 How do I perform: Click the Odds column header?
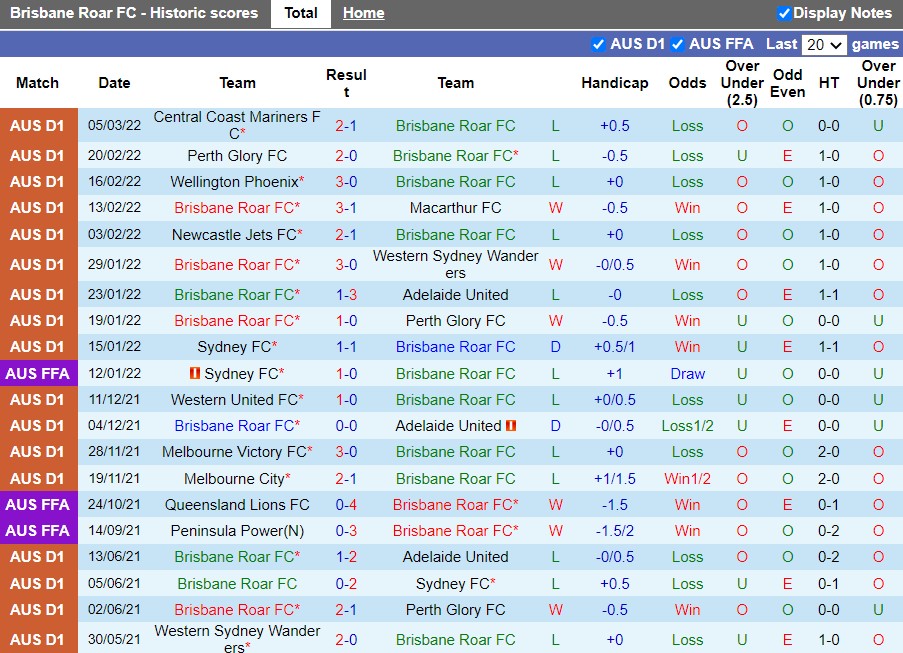tap(687, 83)
